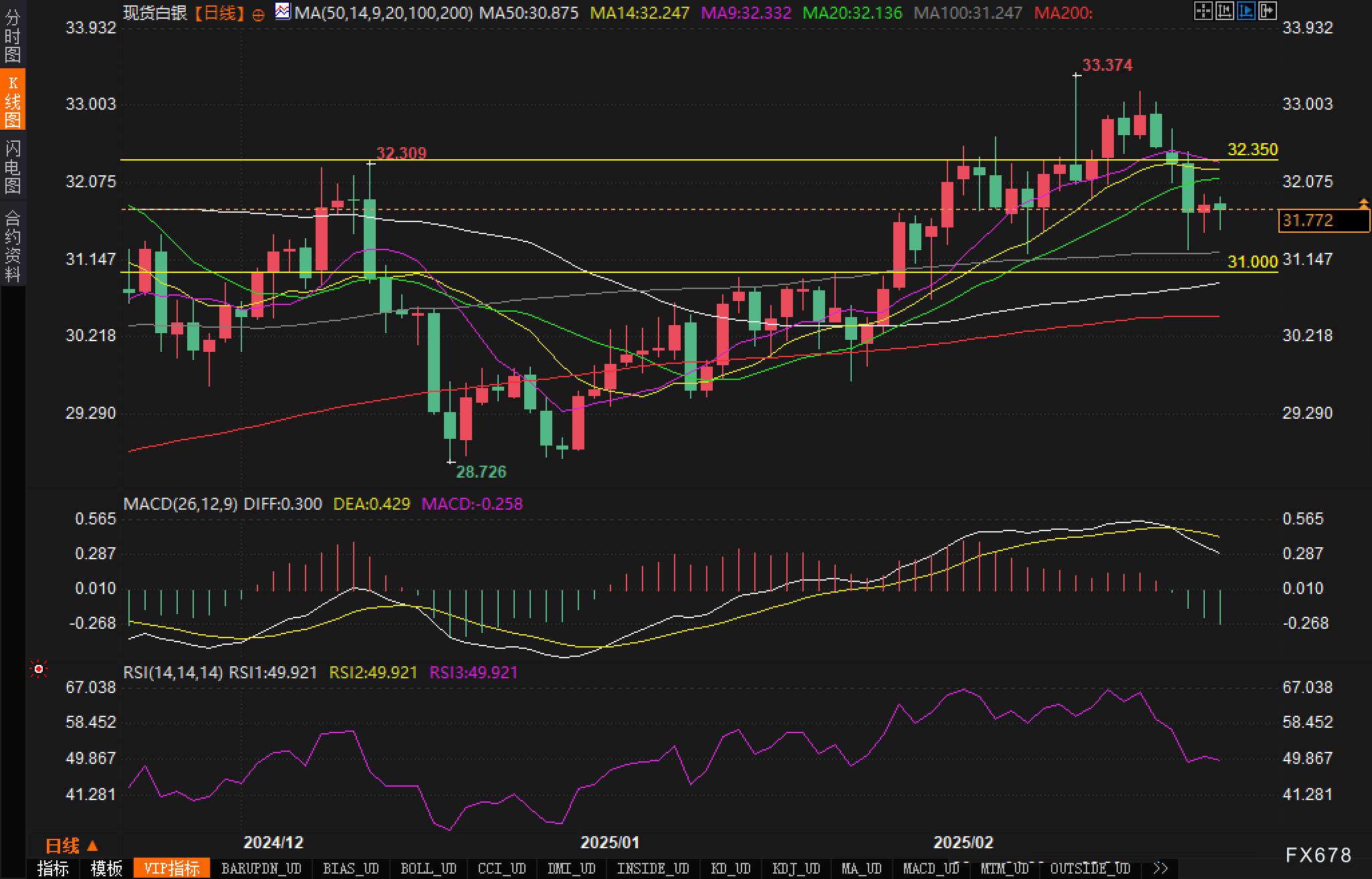Viewport: 1372px width, 879px height.
Task: Click the 32.350 yellow horizontal line label
Action: click(x=1252, y=149)
